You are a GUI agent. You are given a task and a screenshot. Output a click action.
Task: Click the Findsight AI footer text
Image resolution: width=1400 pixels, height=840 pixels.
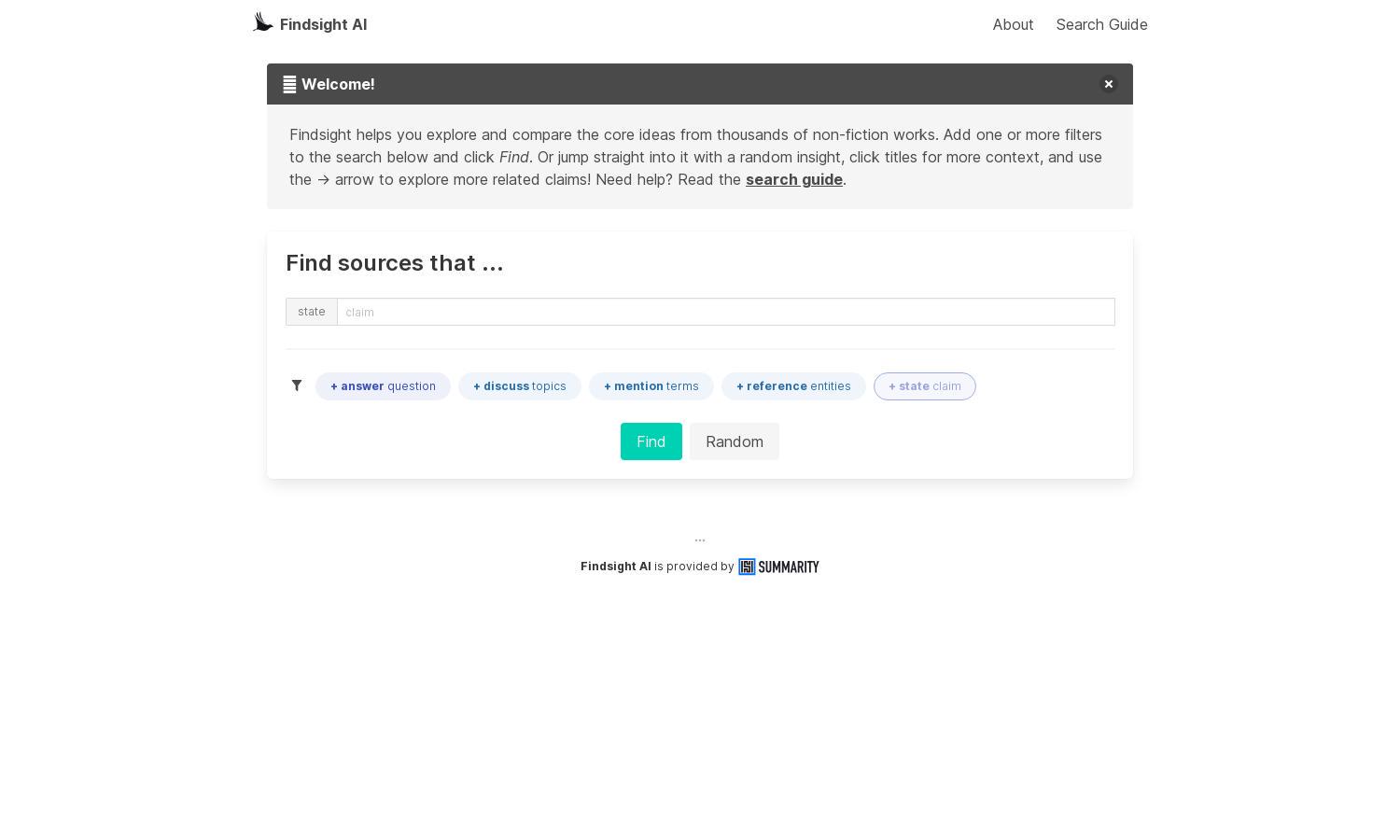pos(615,567)
